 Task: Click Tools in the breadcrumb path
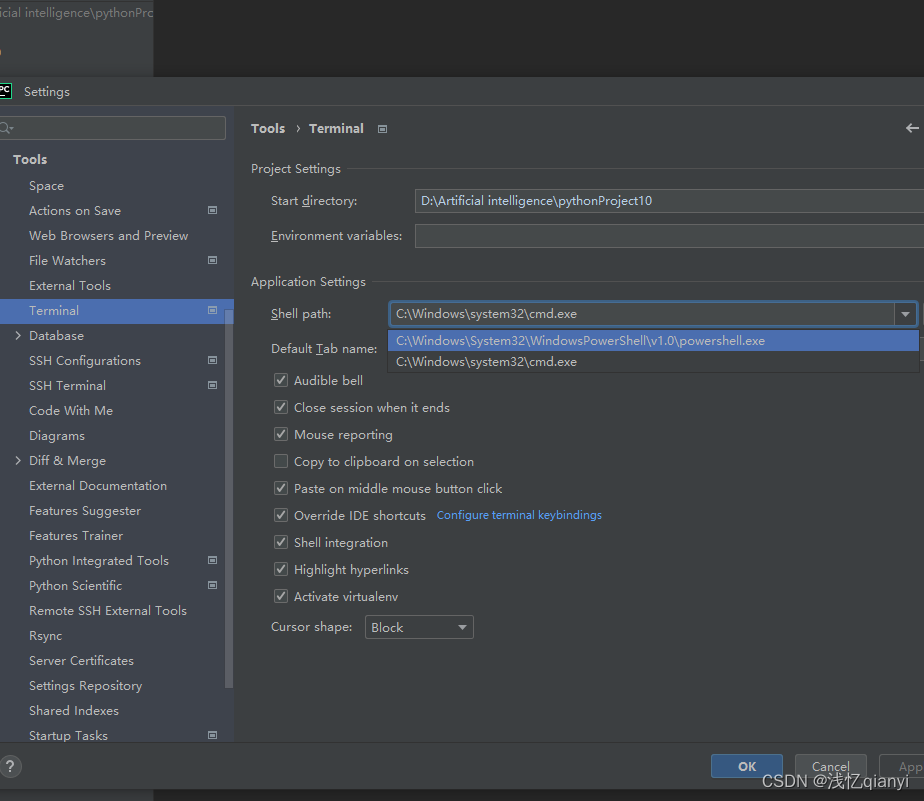[267, 128]
